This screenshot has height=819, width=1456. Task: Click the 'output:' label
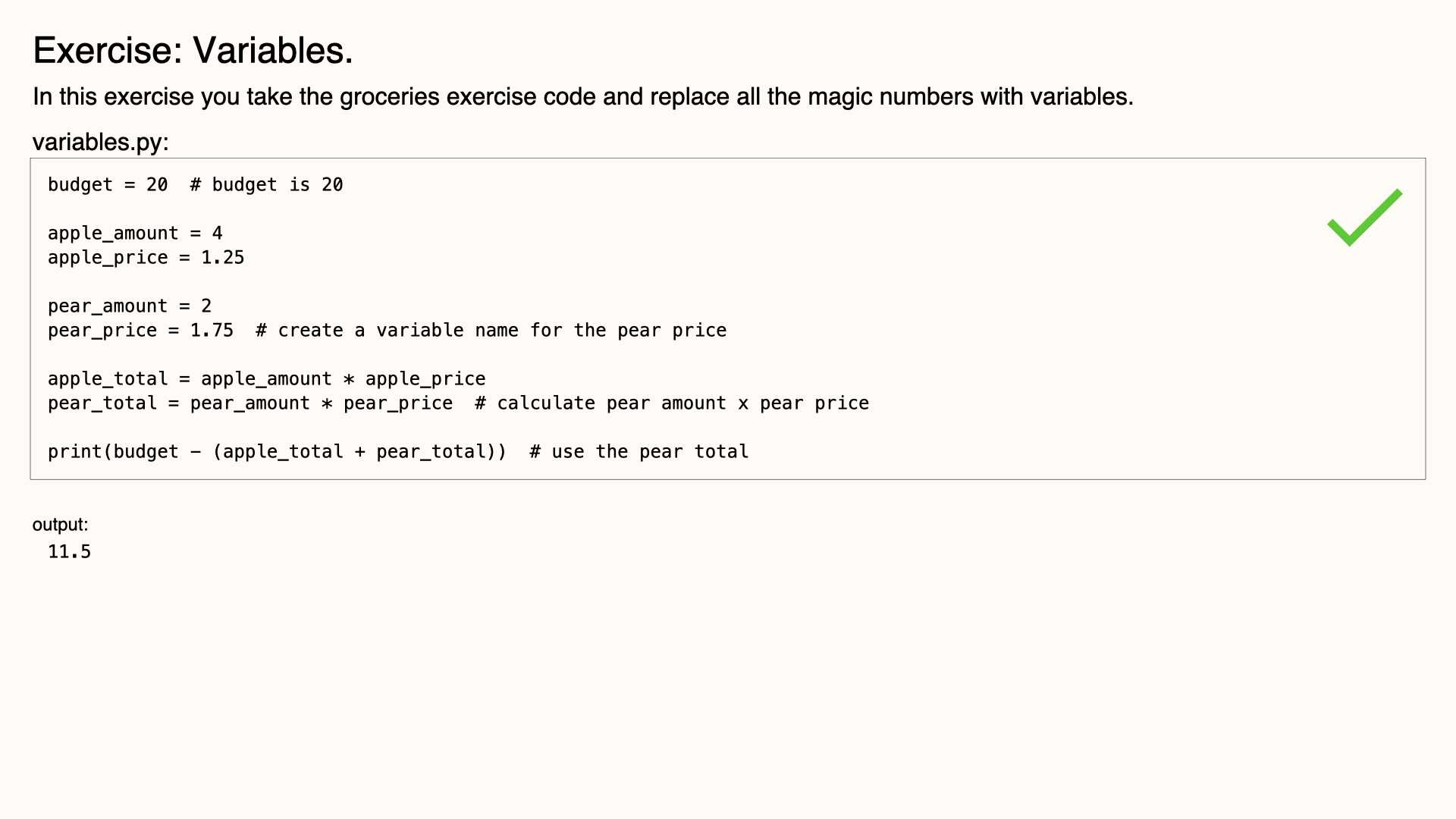click(x=60, y=525)
